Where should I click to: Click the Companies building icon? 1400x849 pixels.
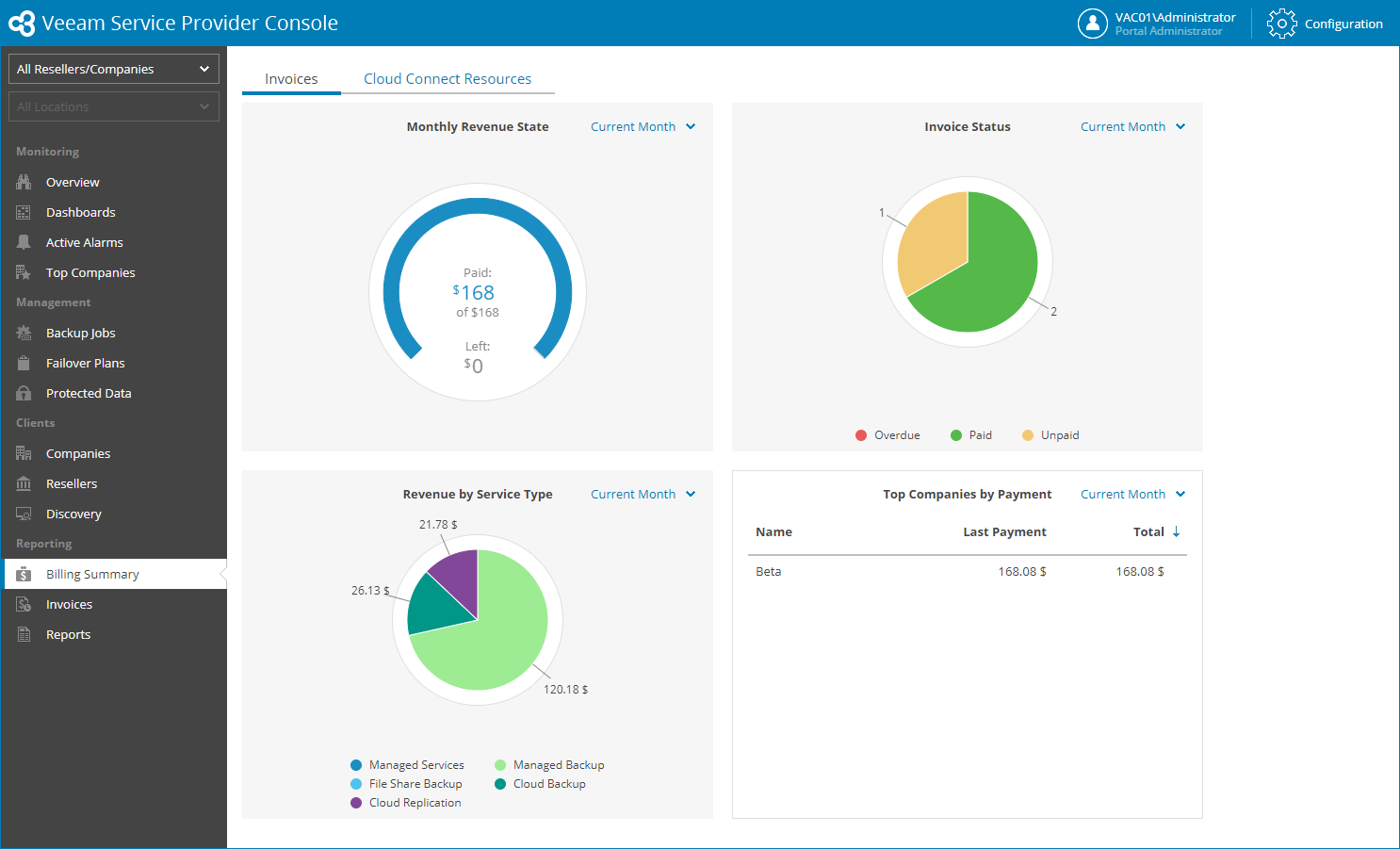pyautogui.click(x=24, y=453)
